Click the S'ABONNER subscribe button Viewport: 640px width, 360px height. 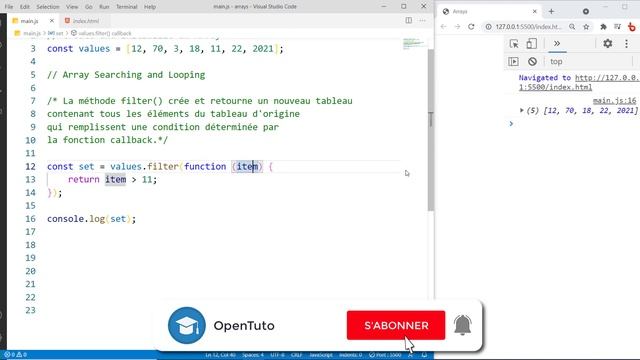tap(396, 325)
